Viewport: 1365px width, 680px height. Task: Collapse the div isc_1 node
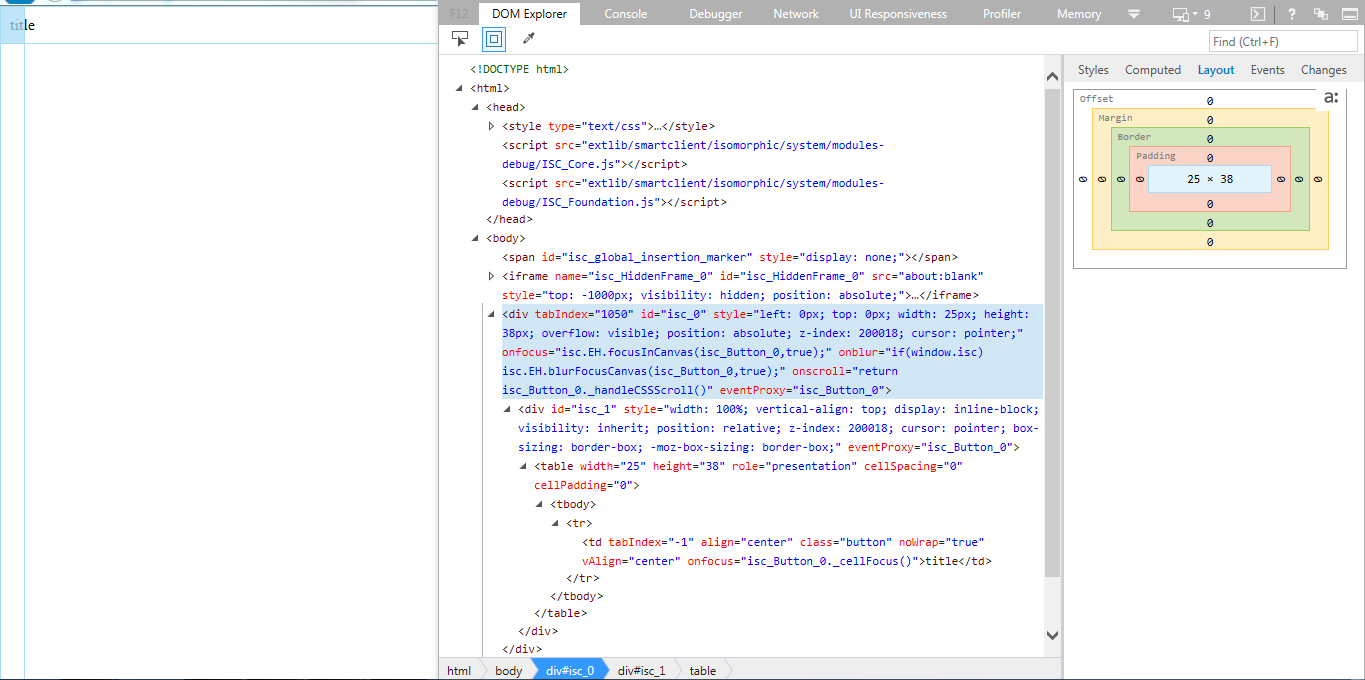(508, 409)
